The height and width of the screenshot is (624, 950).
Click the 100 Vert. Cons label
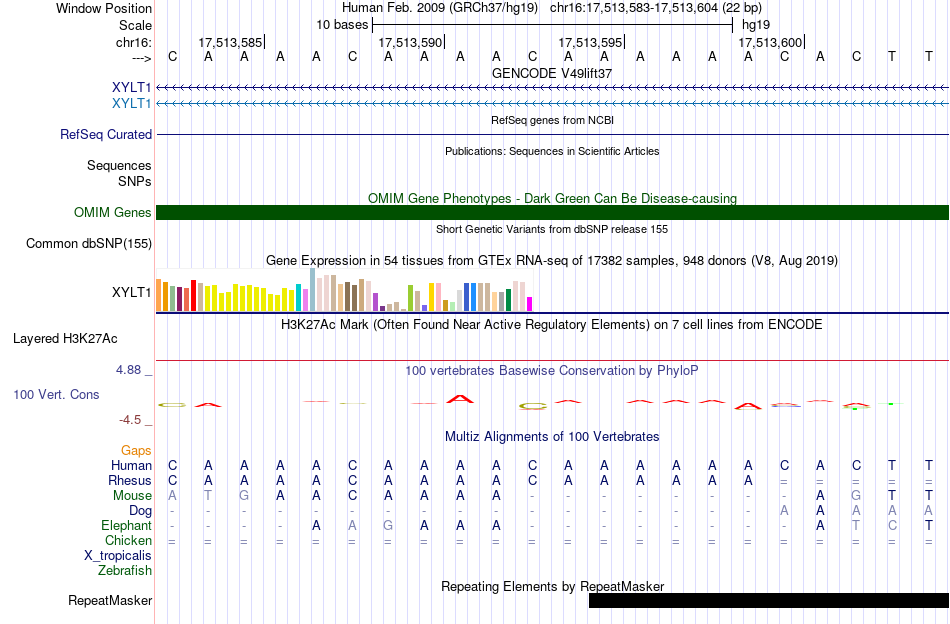(x=56, y=394)
